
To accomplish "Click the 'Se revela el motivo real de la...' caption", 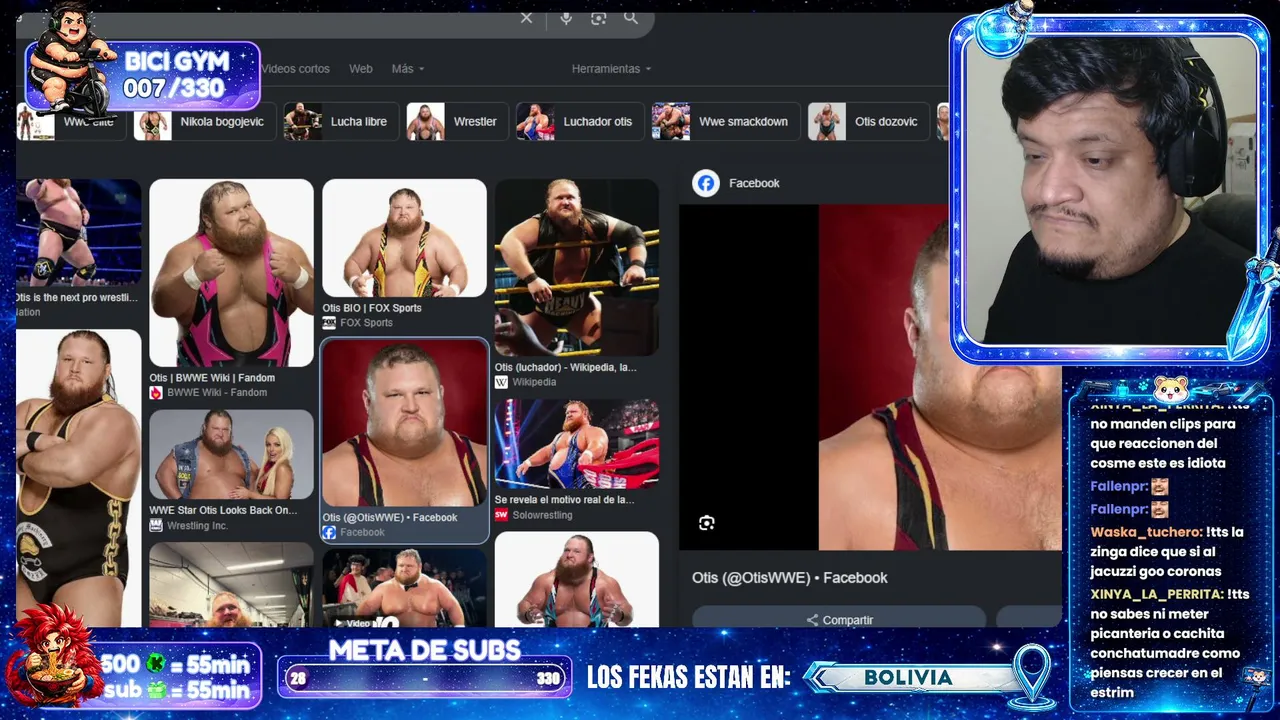I will [x=564, y=500].
